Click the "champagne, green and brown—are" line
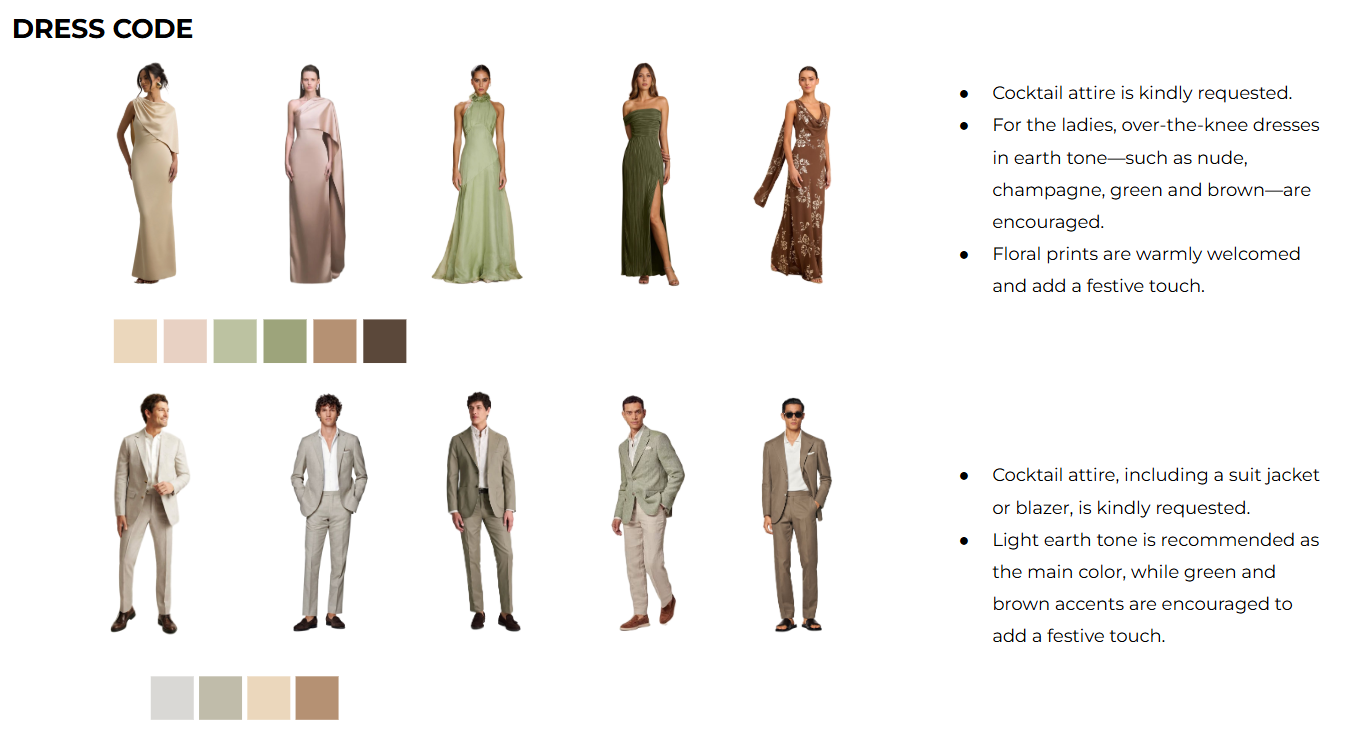 [1151, 190]
